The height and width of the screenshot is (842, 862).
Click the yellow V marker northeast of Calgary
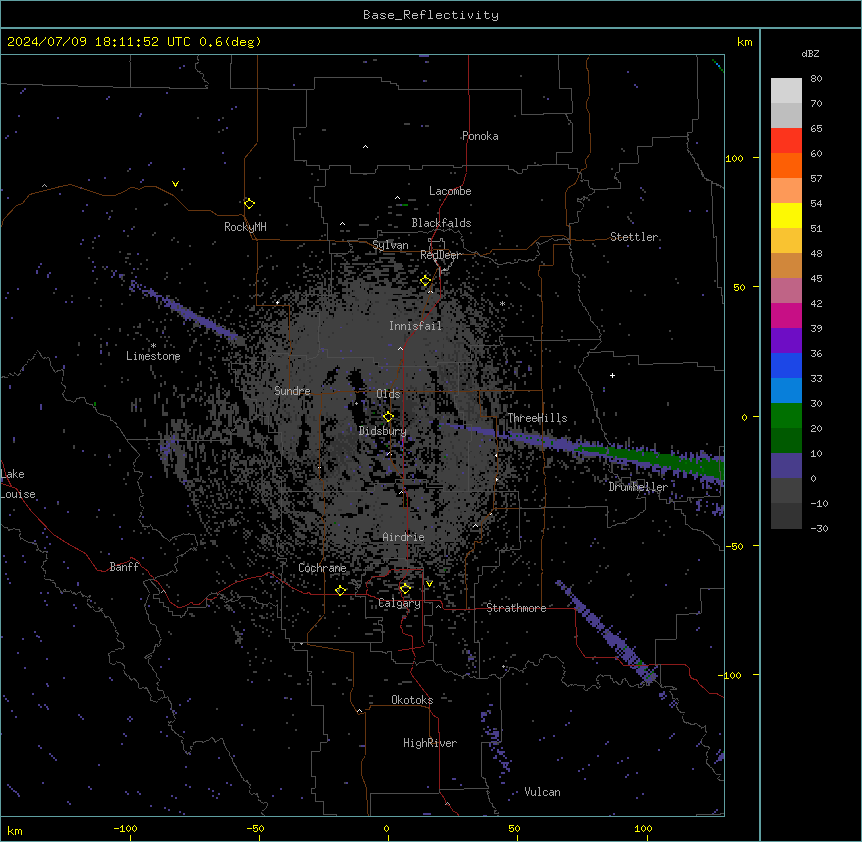coord(429,584)
